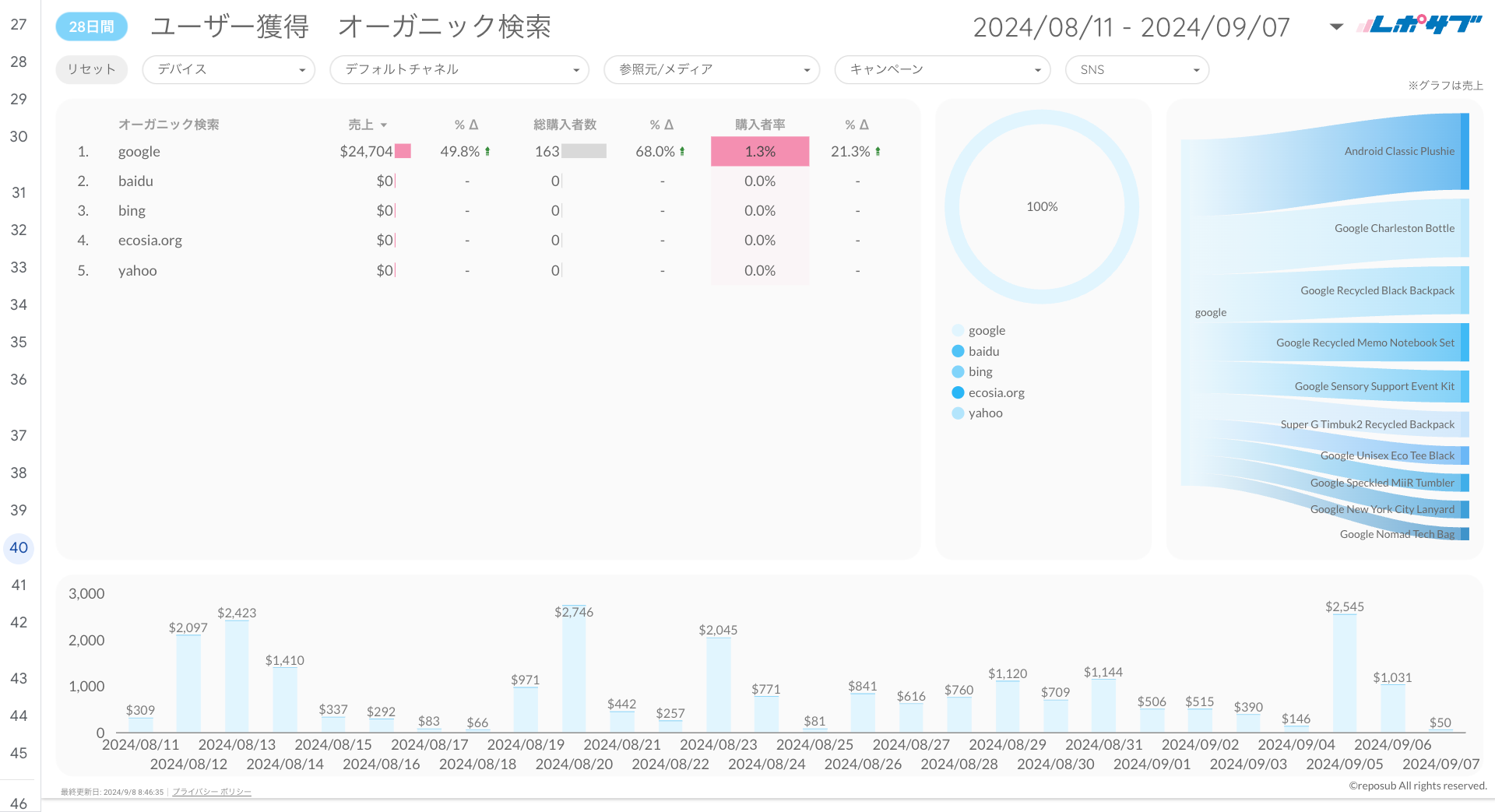Viewport: 1495px width, 812px height.
Task: Click the green increase arrow next to 21.3%
Action: 878,151
